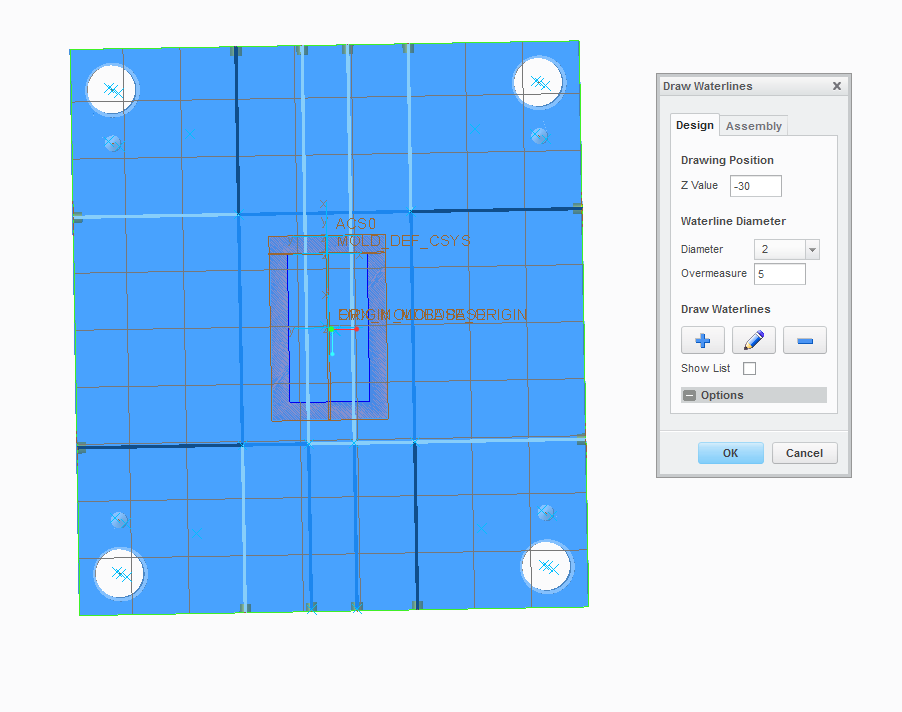Click the Diameter value box
Viewport: 902px width, 712px height.
[x=780, y=250]
